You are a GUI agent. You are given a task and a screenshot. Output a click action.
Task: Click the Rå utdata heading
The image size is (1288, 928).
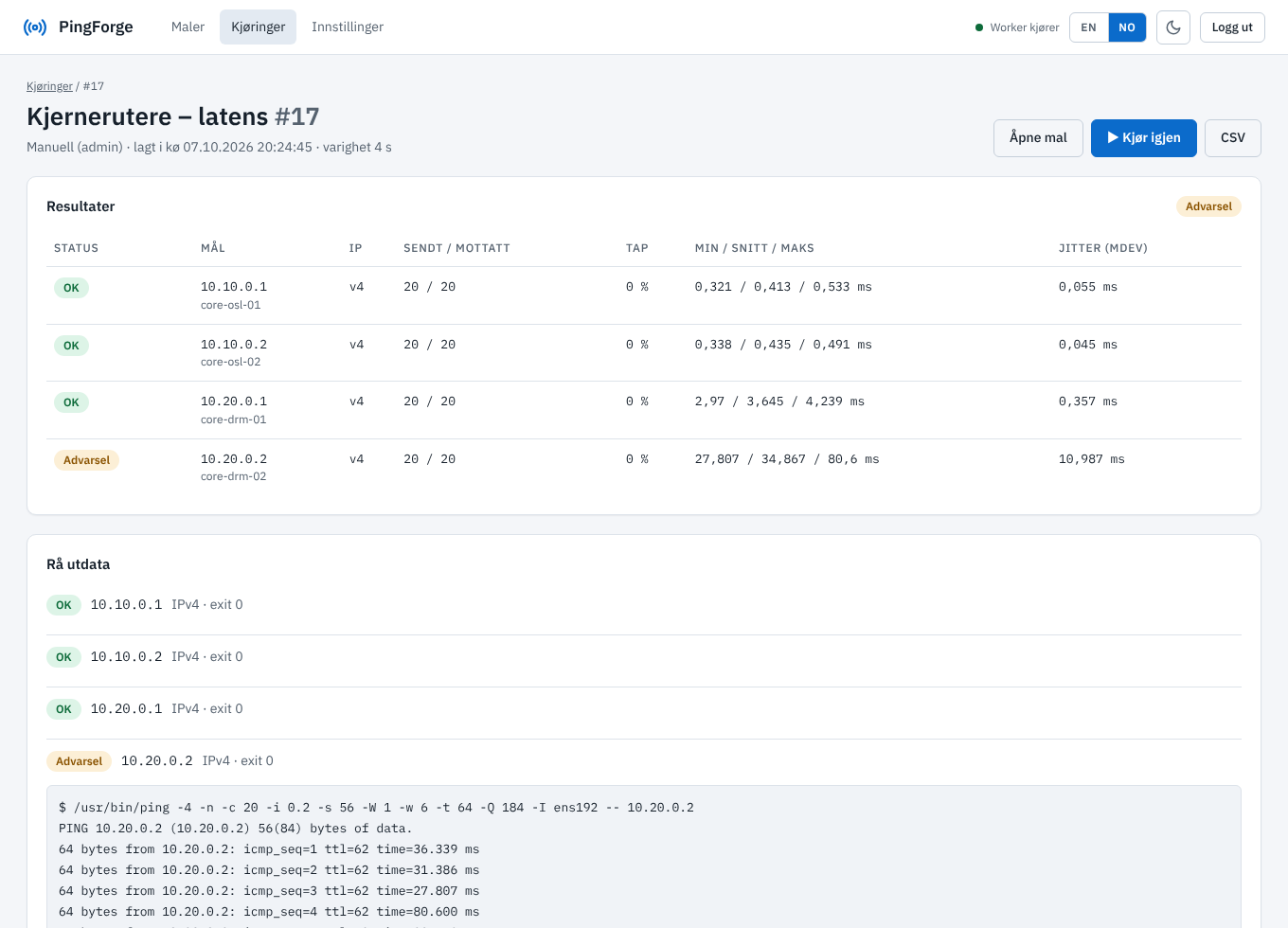click(79, 564)
